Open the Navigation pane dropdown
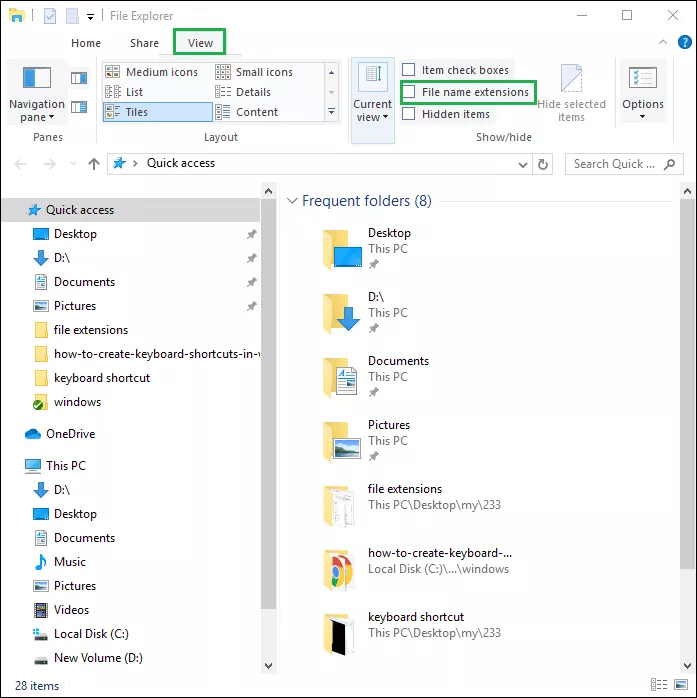Image resolution: width=697 pixels, height=698 pixels. pyautogui.click(x=37, y=93)
